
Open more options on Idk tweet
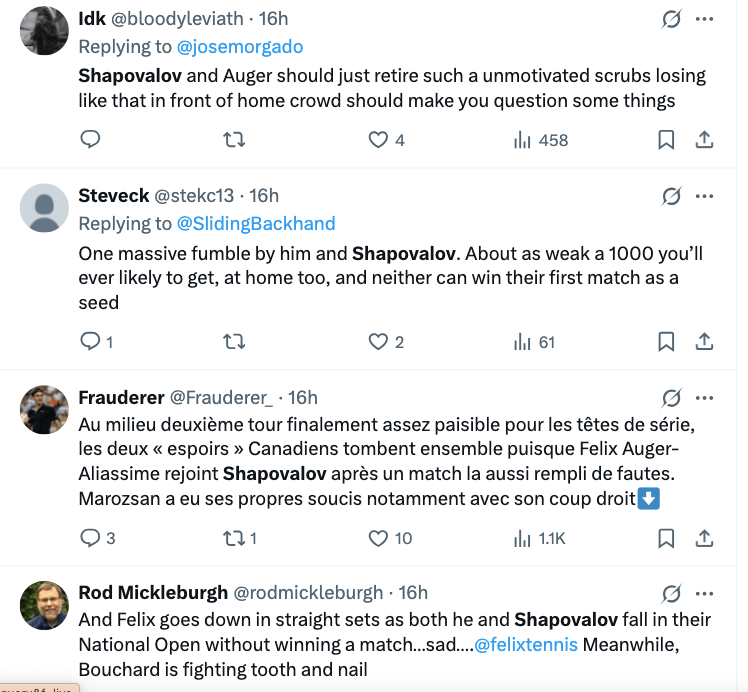click(704, 19)
